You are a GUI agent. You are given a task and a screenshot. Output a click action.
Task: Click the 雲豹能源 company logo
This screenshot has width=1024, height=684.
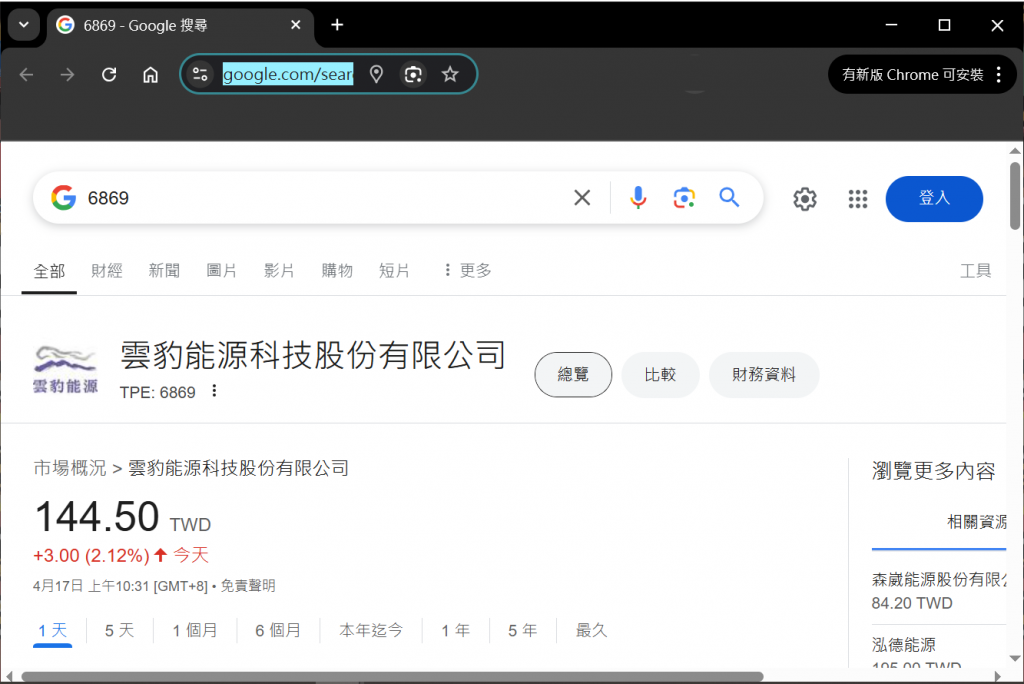(x=65, y=370)
